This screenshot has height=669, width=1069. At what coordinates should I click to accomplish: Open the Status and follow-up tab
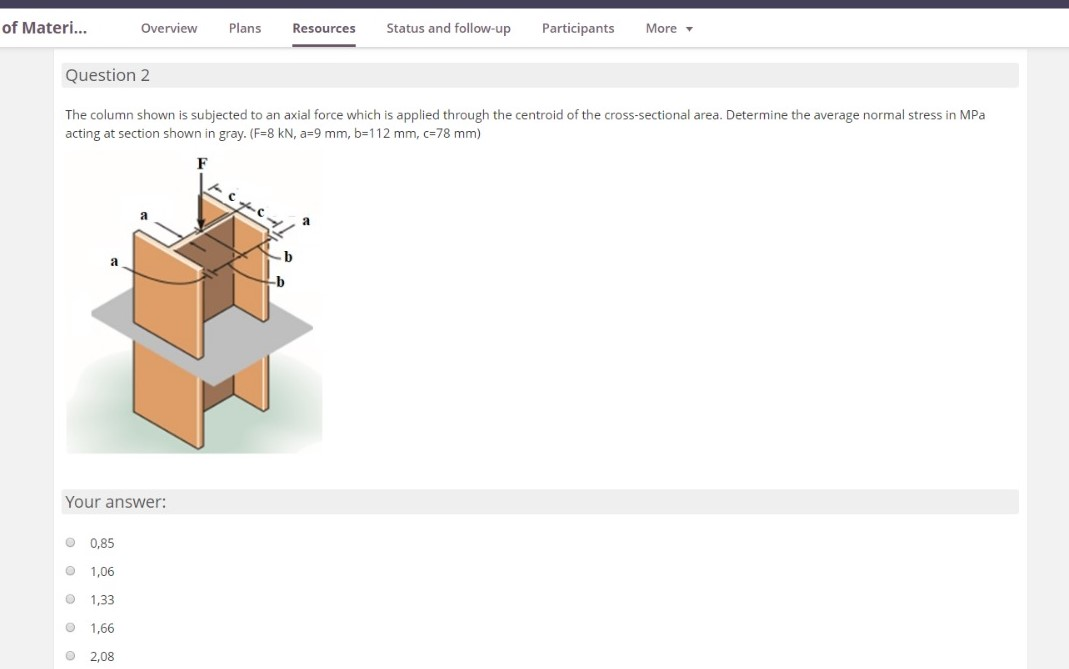447,28
